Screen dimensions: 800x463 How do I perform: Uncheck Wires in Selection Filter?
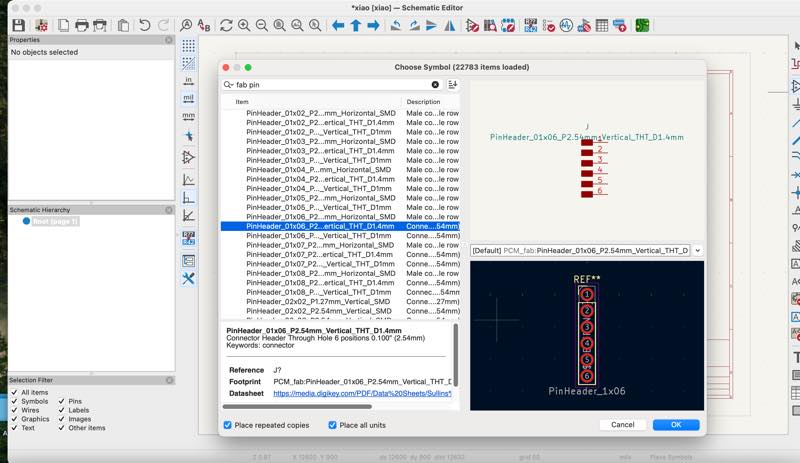(14, 410)
